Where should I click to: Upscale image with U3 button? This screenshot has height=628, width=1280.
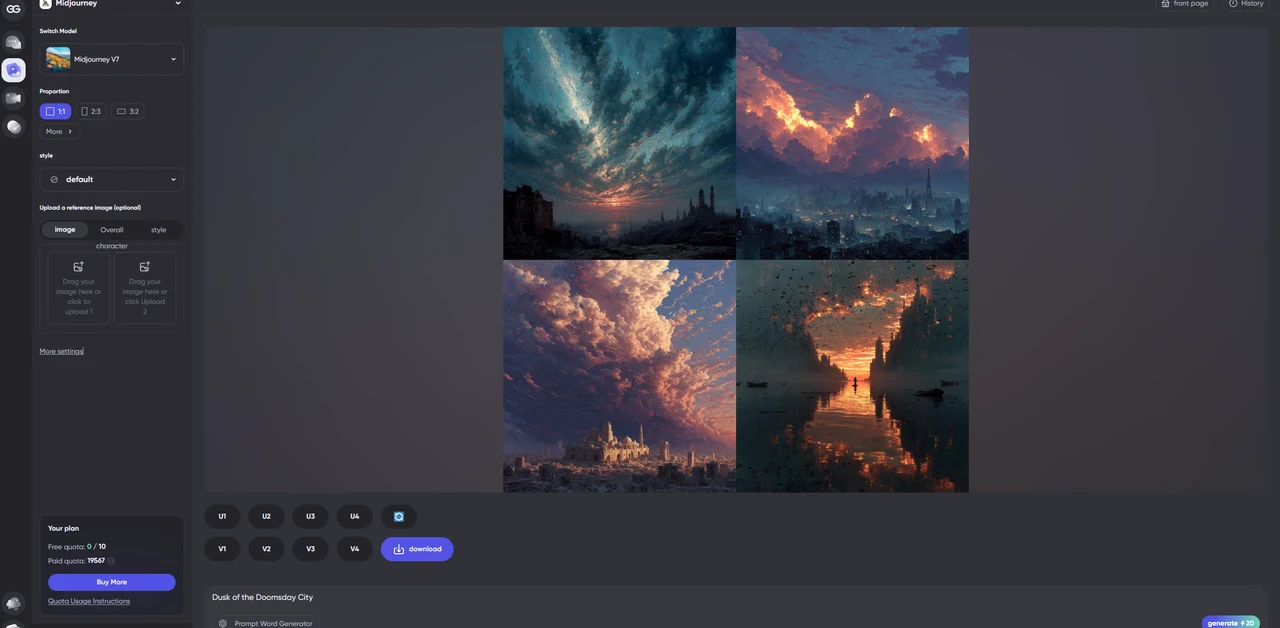point(310,516)
